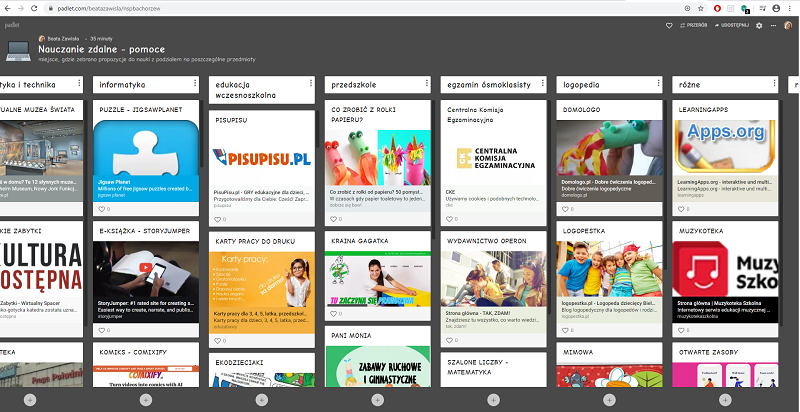Add a post under the przedszkole column
Viewport: 800px width, 412px height.
(x=378, y=400)
